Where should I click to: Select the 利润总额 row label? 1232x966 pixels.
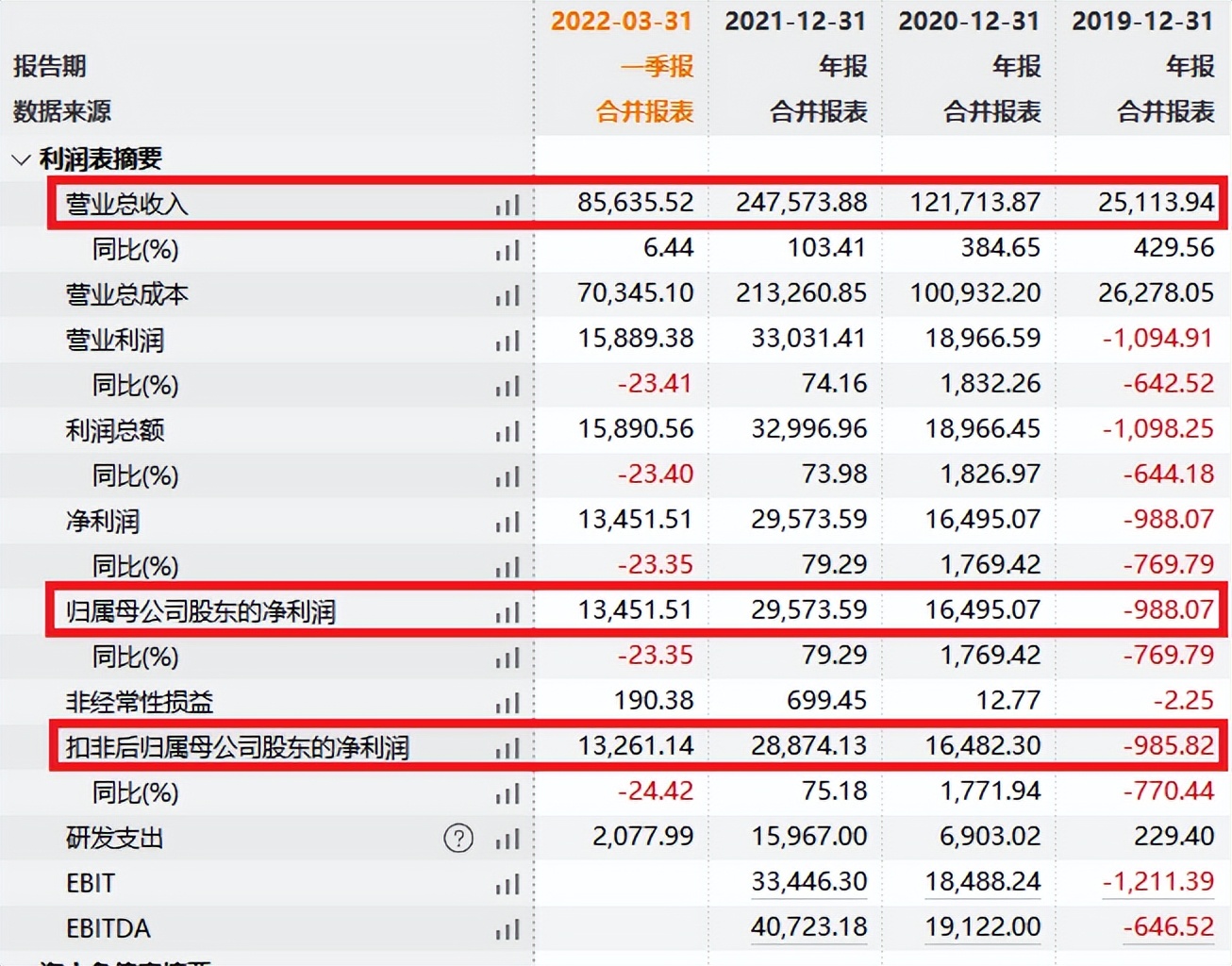click(114, 430)
